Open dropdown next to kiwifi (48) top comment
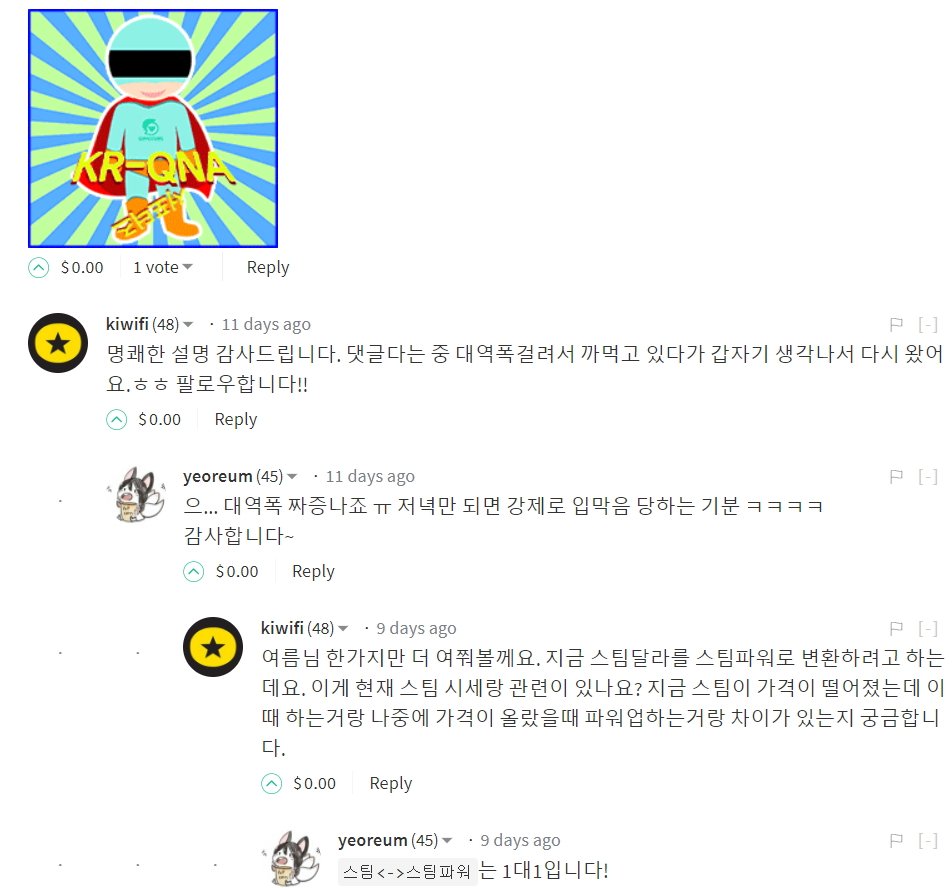This screenshot has width=952, height=888. point(188,325)
